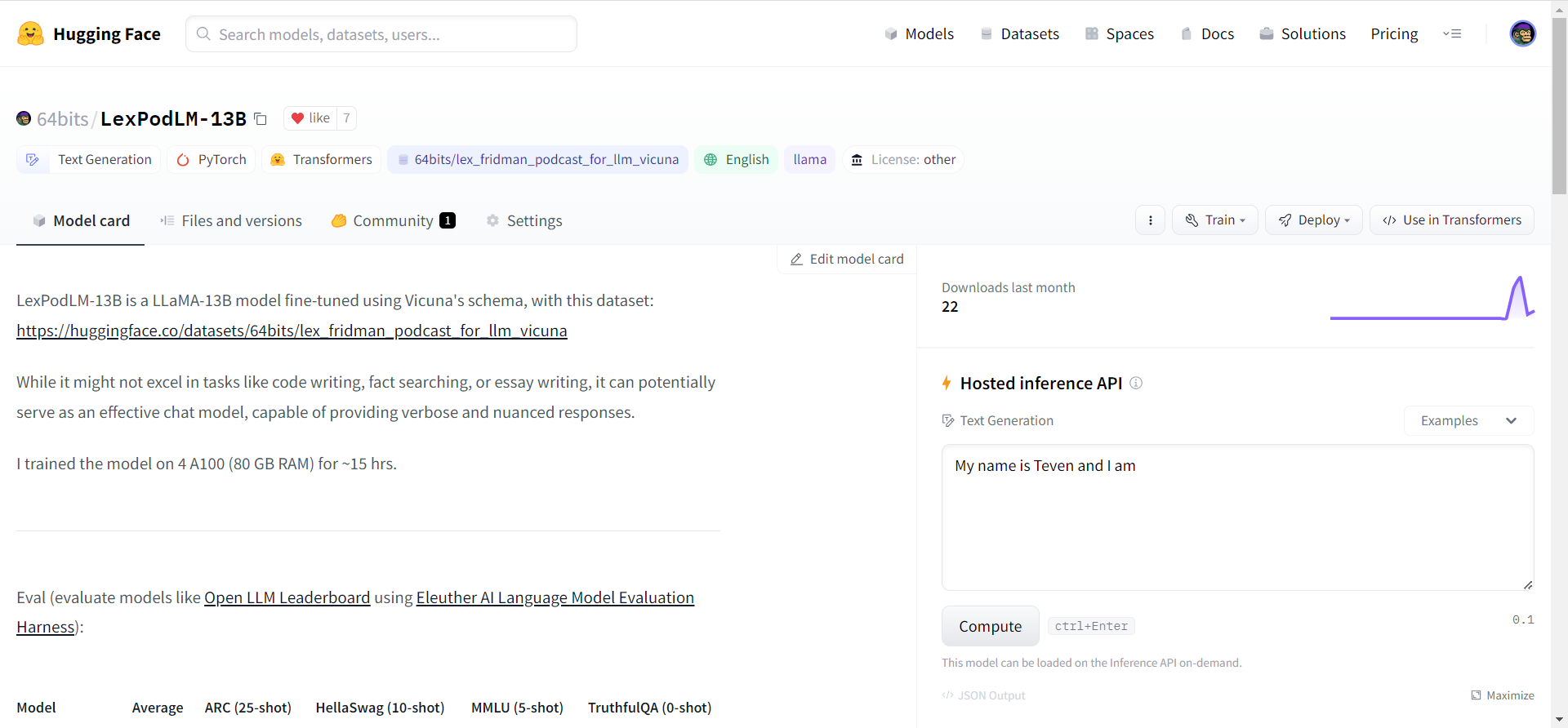The width and height of the screenshot is (1568, 728).
Task: Click the heart like icon
Action: pos(297,118)
